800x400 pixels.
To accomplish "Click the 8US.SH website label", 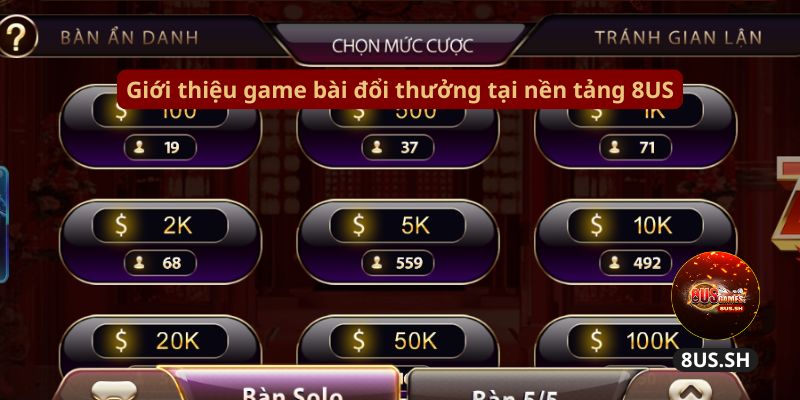I will [x=715, y=360].
